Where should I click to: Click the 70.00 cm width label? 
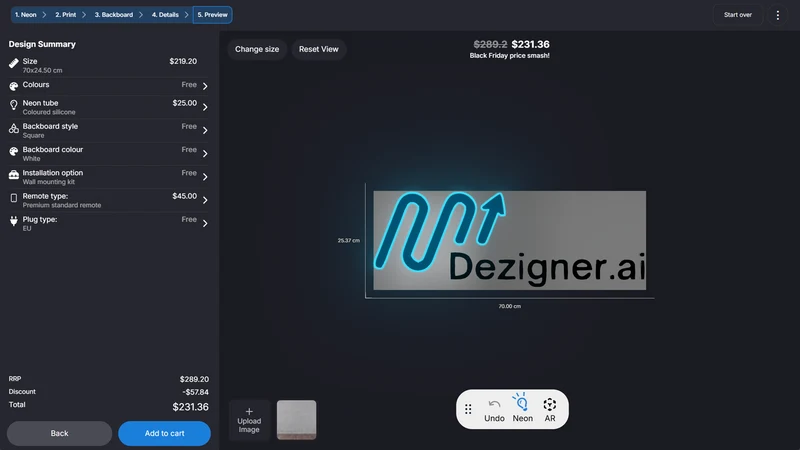pyautogui.click(x=510, y=306)
